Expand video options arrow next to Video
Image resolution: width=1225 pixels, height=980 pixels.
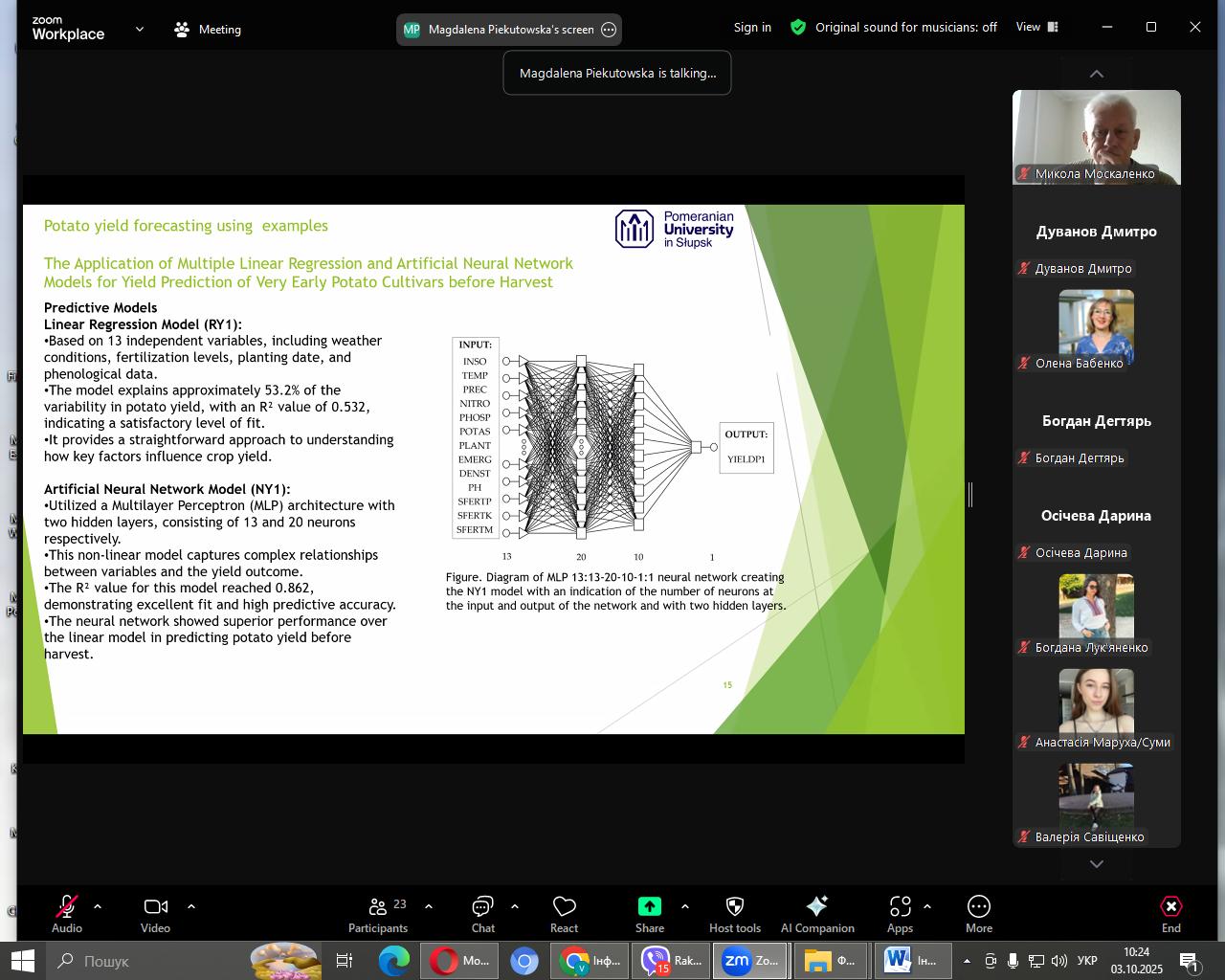(x=191, y=906)
